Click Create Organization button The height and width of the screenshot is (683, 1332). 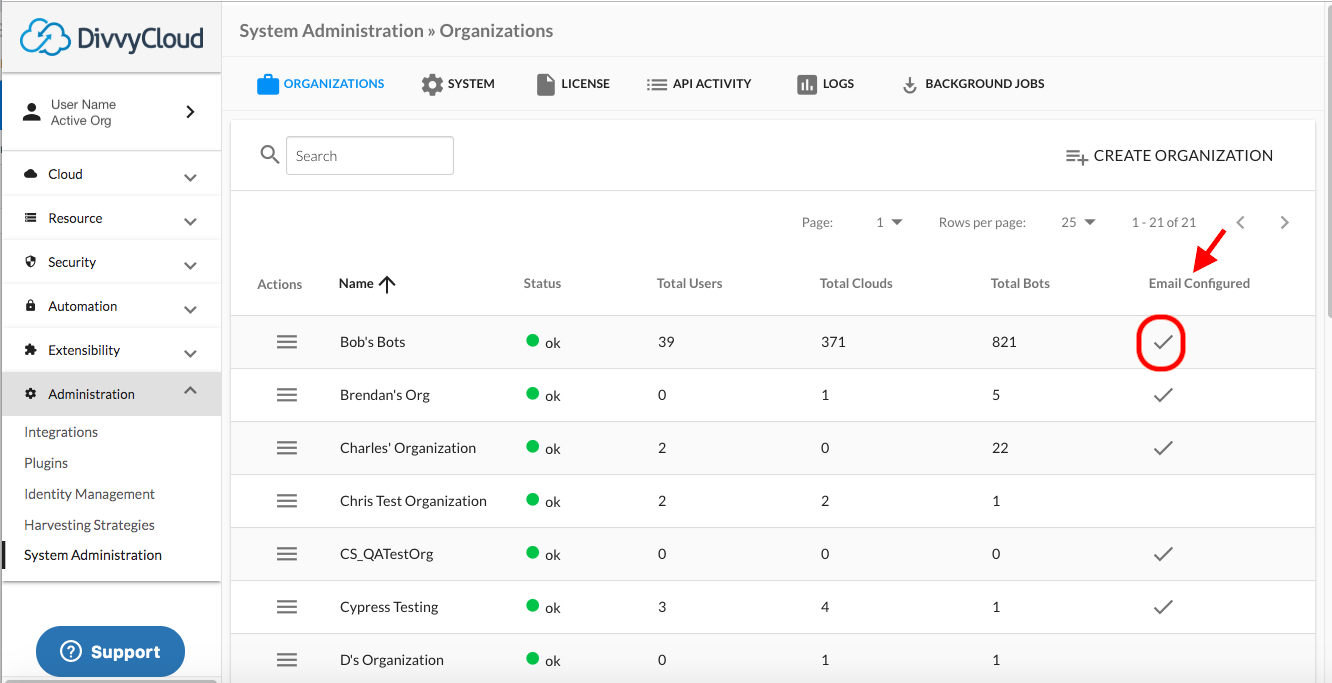click(x=1169, y=156)
